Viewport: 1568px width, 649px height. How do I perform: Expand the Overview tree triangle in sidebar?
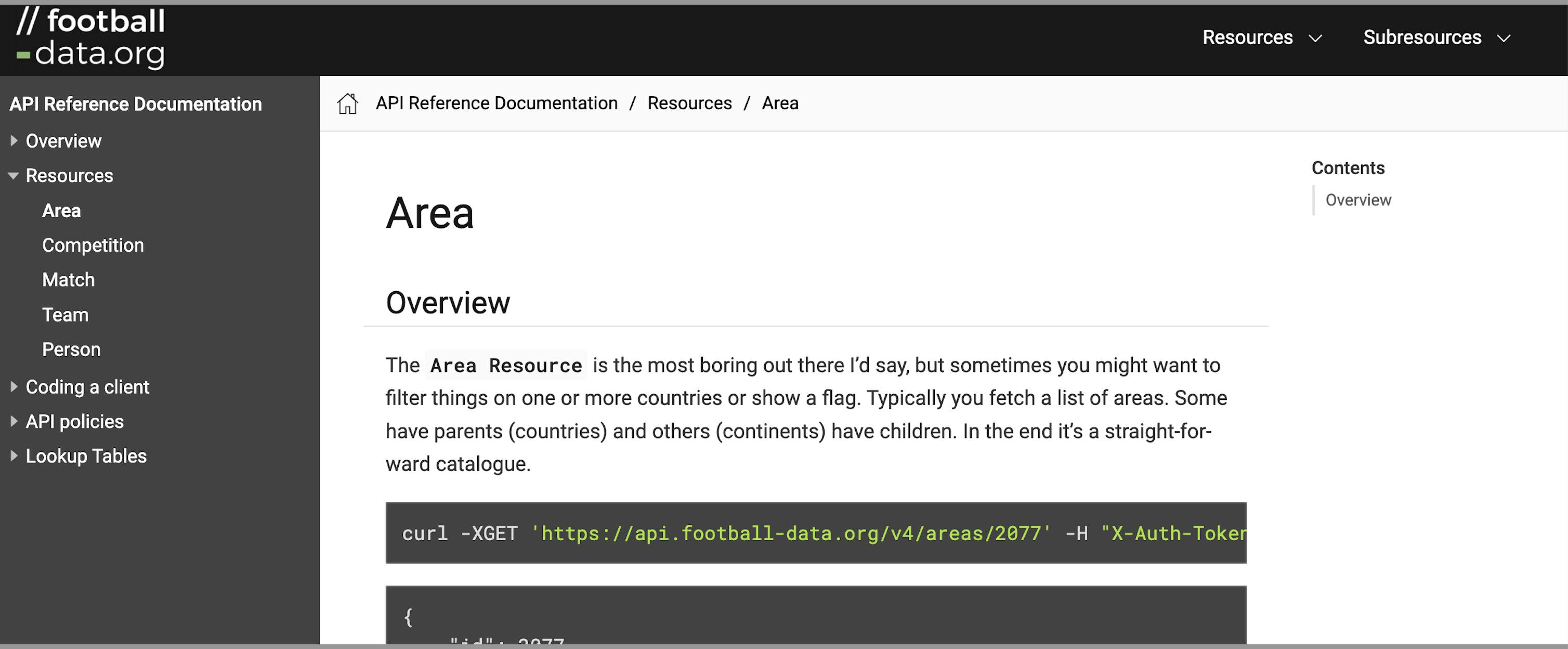14,141
